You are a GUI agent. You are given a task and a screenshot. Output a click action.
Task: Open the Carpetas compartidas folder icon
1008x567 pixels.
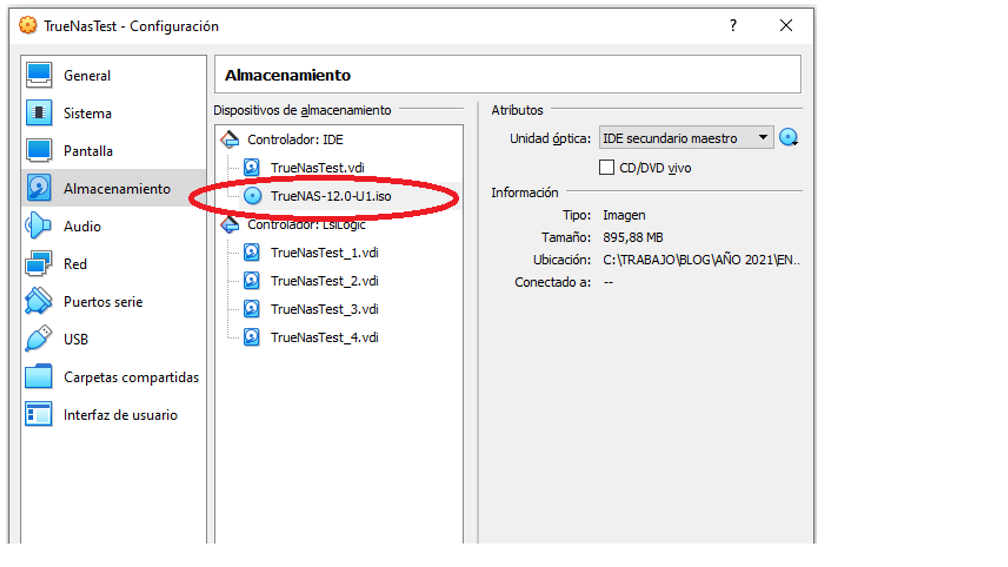tap(39, 377)
